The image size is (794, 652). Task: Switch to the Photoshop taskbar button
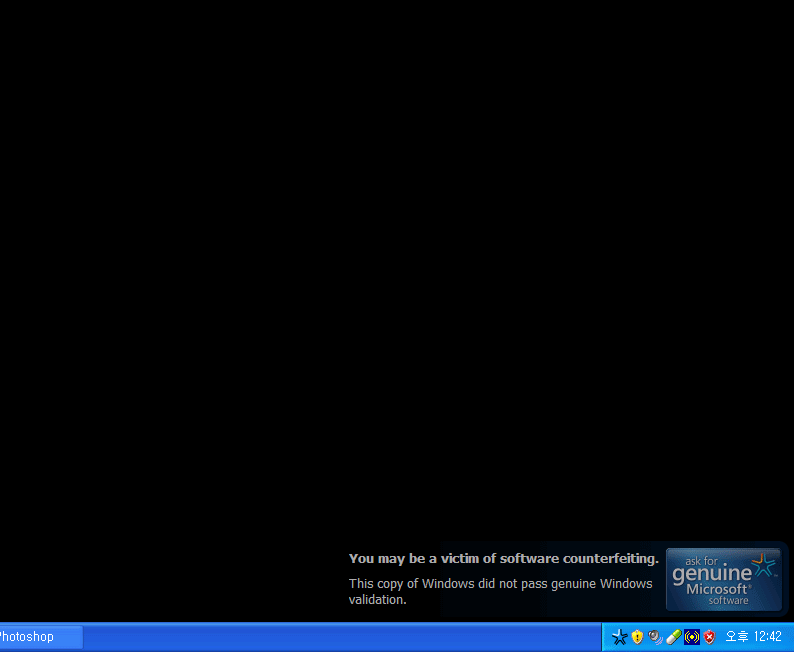[x=41, y=637]
